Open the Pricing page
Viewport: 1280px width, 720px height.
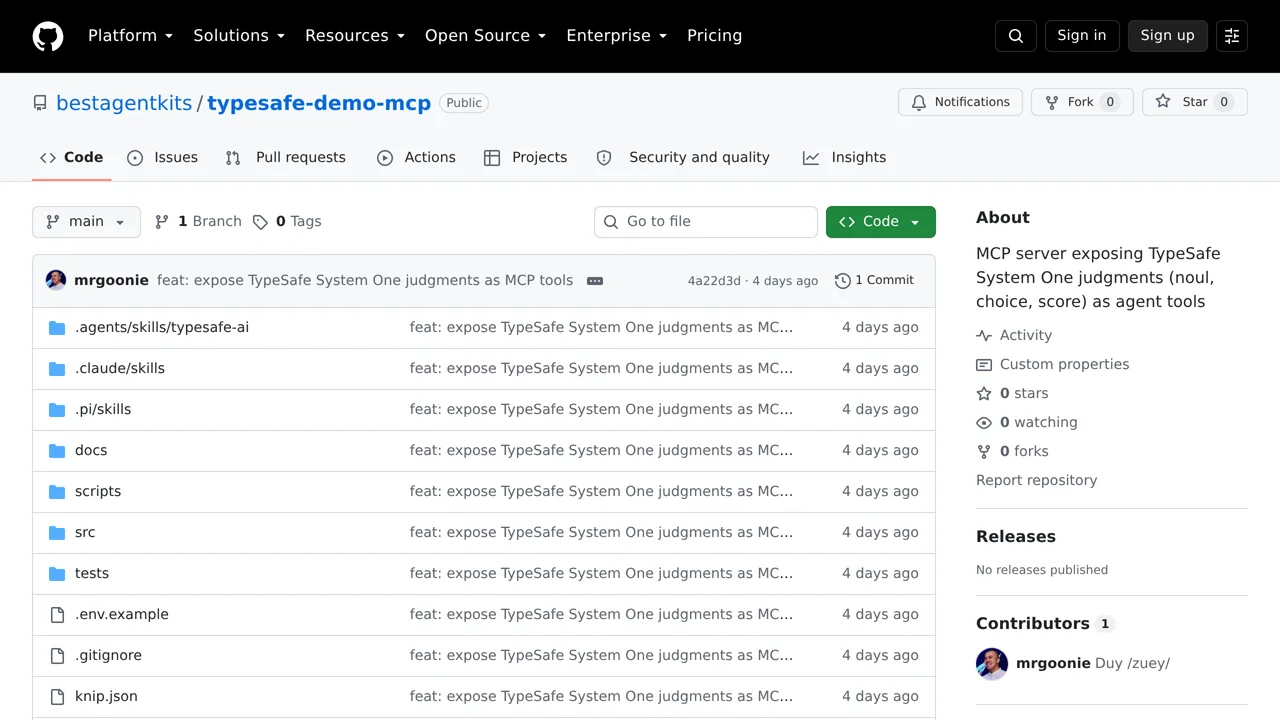pos(714,36)
